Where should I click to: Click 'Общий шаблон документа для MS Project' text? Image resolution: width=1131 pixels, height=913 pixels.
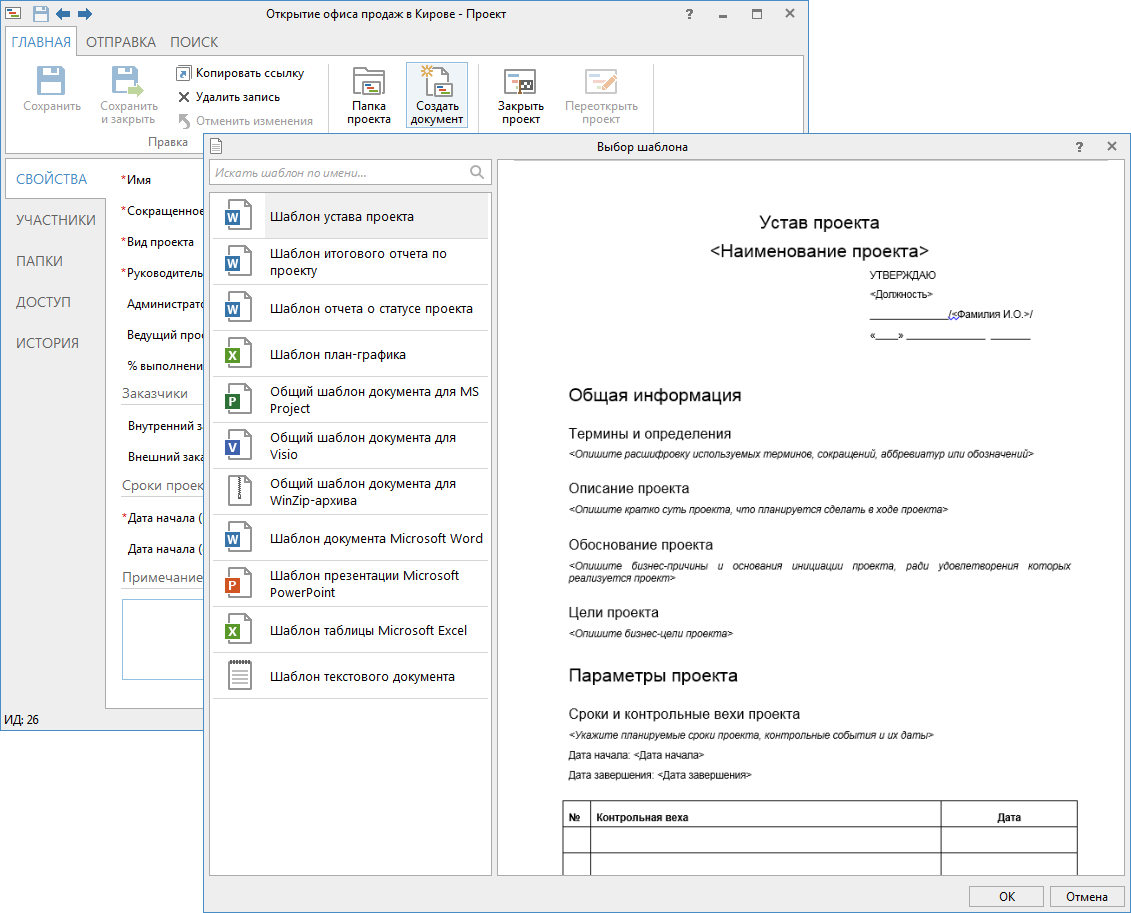tap(374, 400)
